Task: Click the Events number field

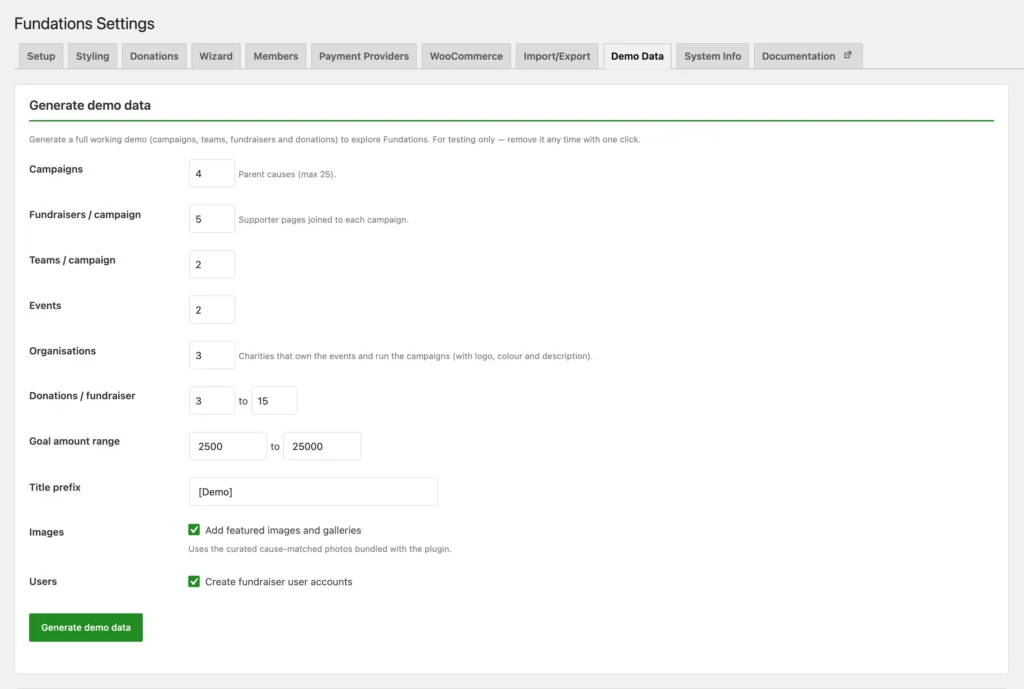Action: 212,310
